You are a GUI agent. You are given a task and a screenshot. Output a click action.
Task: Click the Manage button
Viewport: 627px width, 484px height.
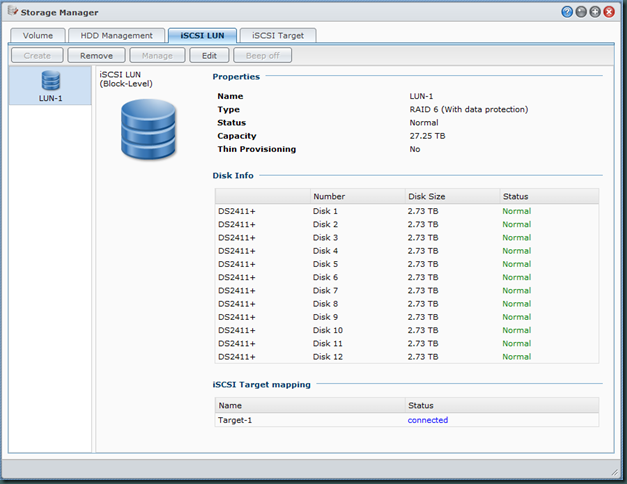(157, 56)
